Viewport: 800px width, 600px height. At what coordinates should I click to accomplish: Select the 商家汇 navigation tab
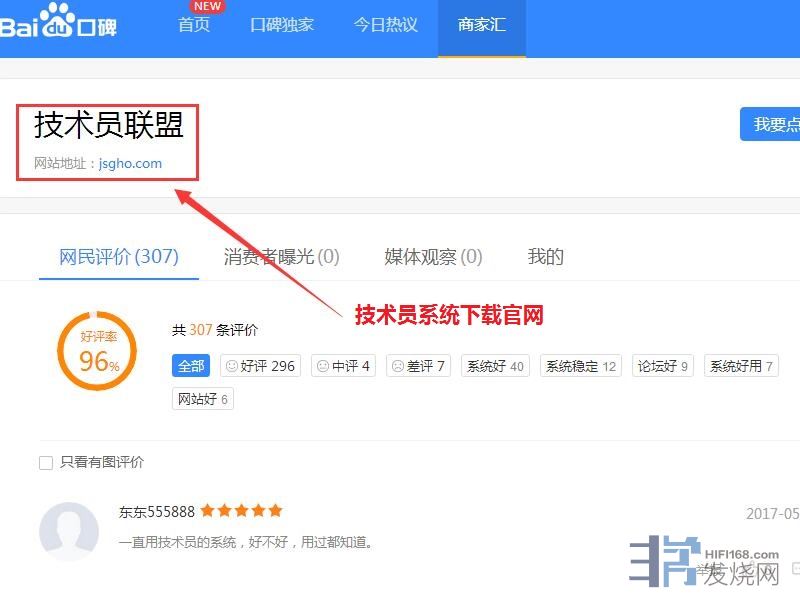tap(482, 25)
